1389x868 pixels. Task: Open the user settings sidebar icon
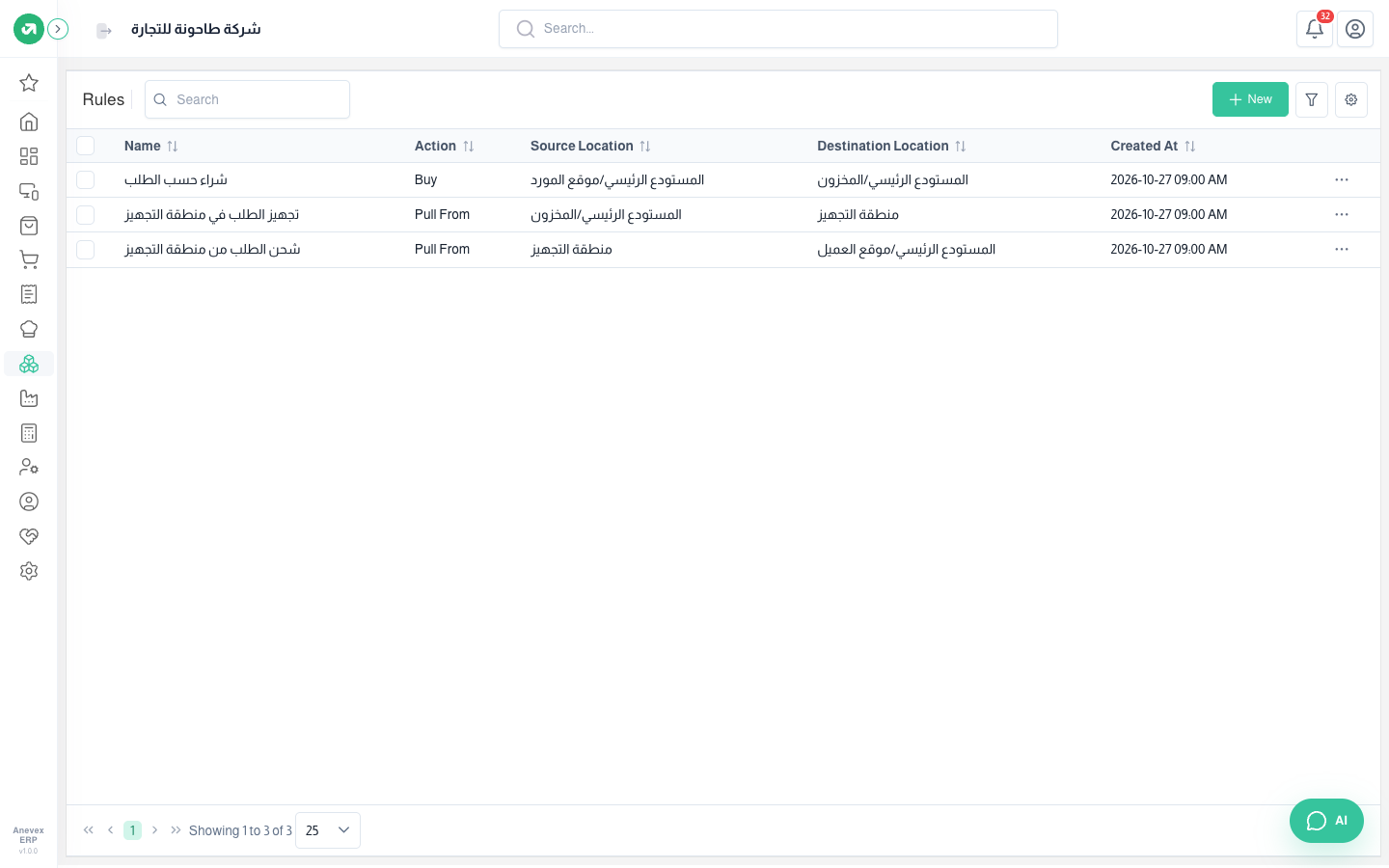click(x=29, y=467)
